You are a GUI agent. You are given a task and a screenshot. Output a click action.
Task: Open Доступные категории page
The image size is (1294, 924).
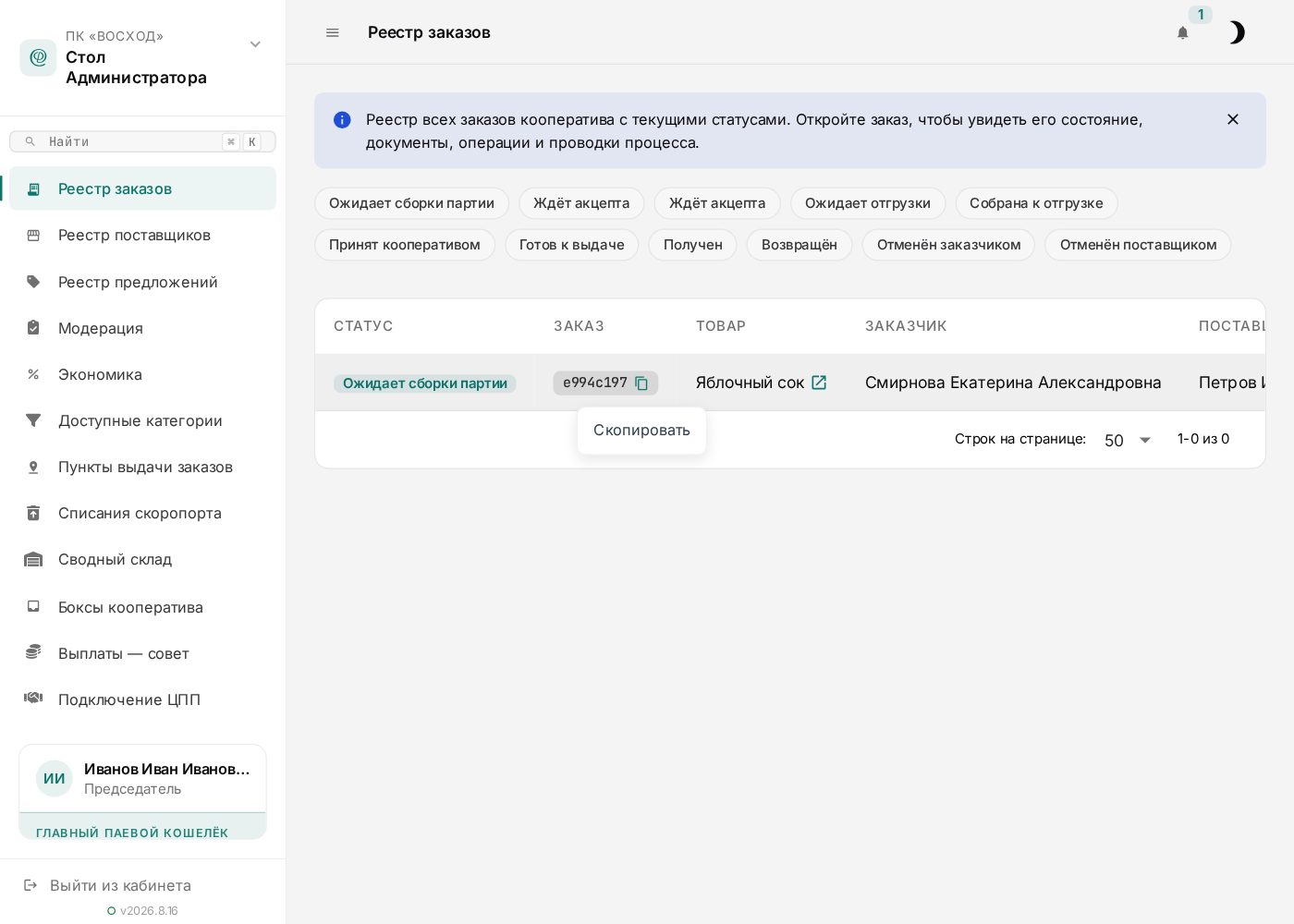click(142, 420)
